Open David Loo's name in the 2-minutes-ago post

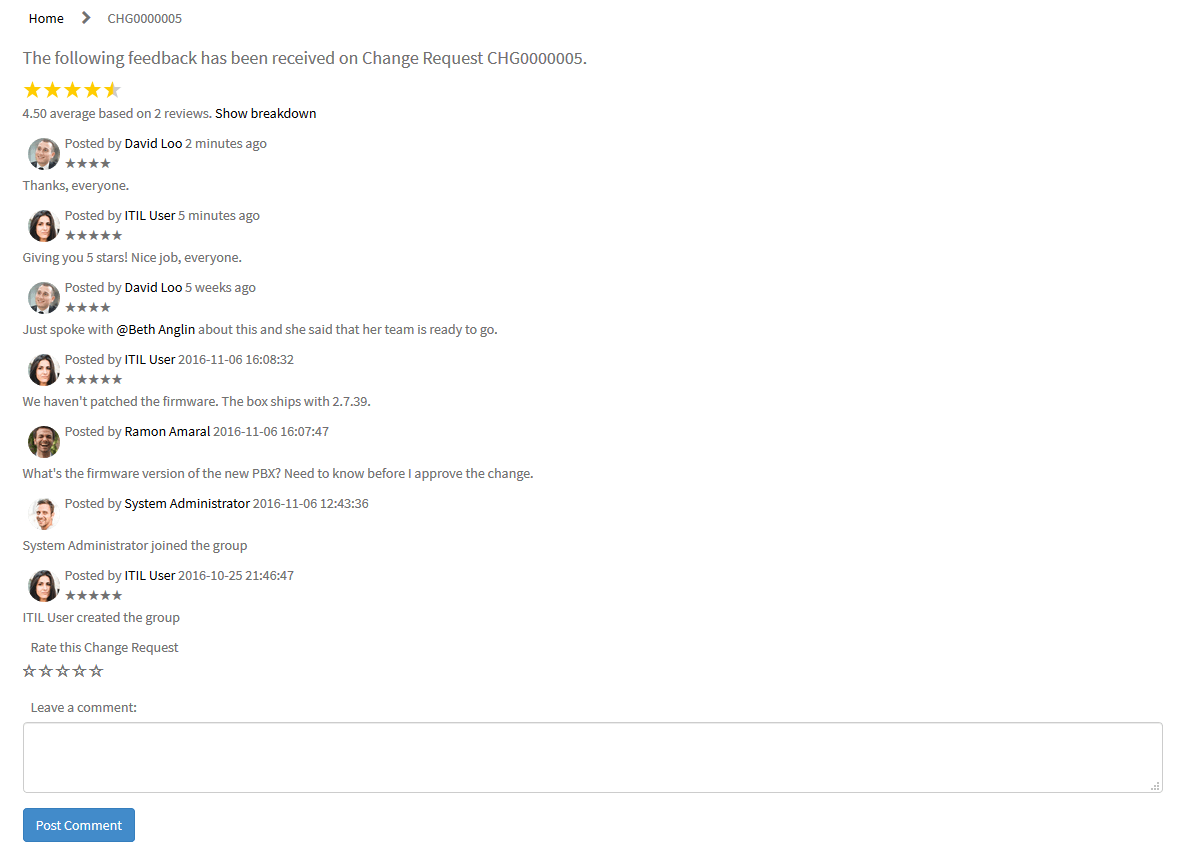click(x=154, y=144)
